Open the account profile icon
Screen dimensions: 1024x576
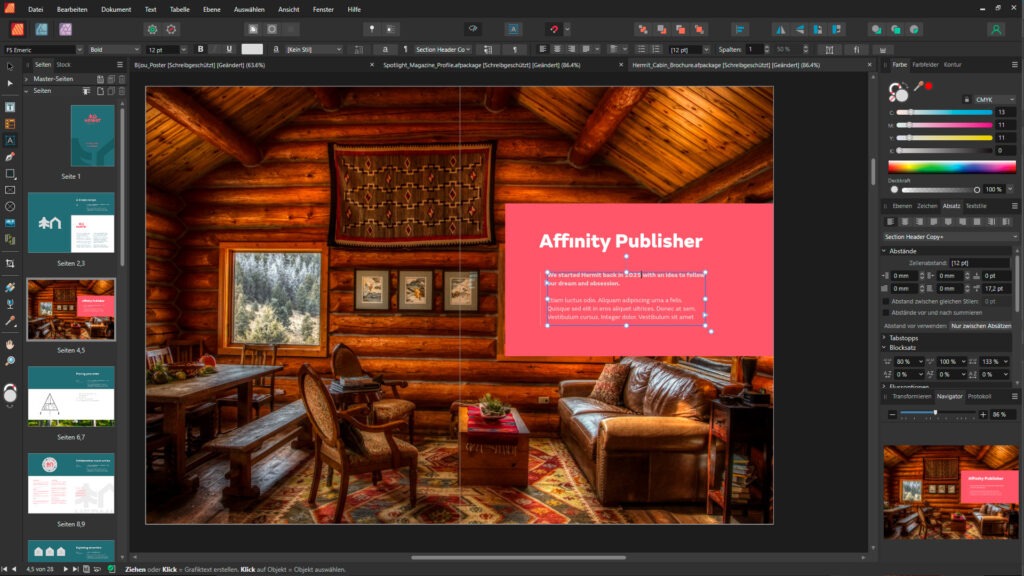pyautogui.click(x=996, y=29)
